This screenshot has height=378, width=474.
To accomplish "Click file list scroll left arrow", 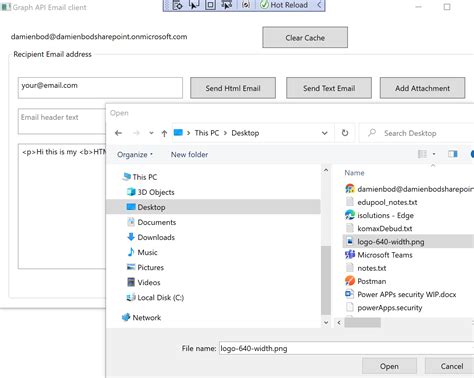I will tap(339, 323).
